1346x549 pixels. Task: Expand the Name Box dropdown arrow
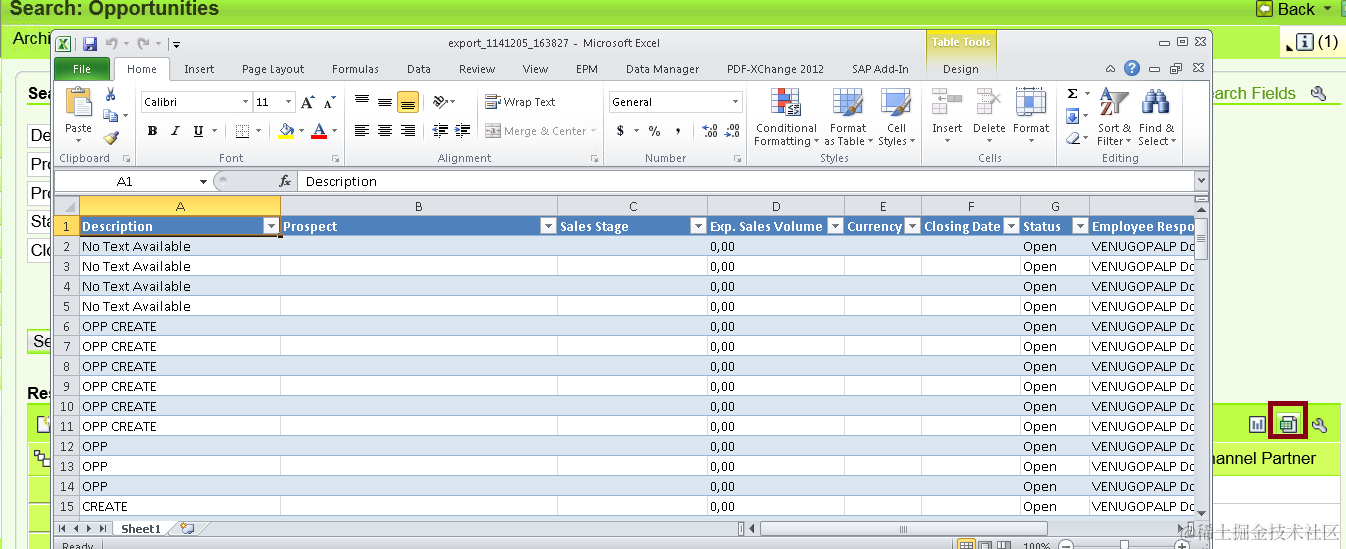click(203, 182)
